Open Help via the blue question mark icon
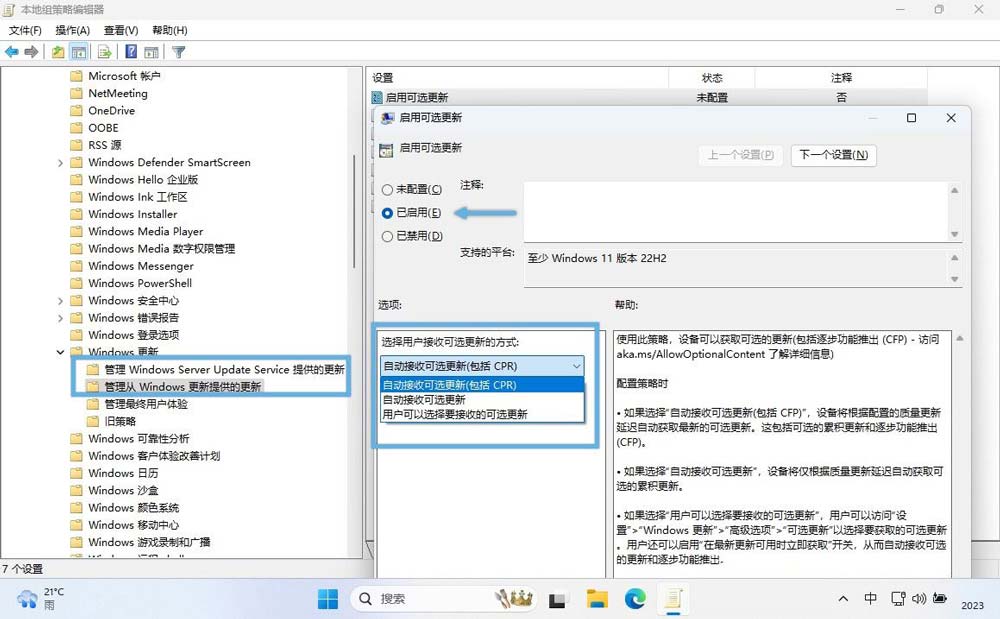Screen dimensions: 1000x619 point(130,51)
